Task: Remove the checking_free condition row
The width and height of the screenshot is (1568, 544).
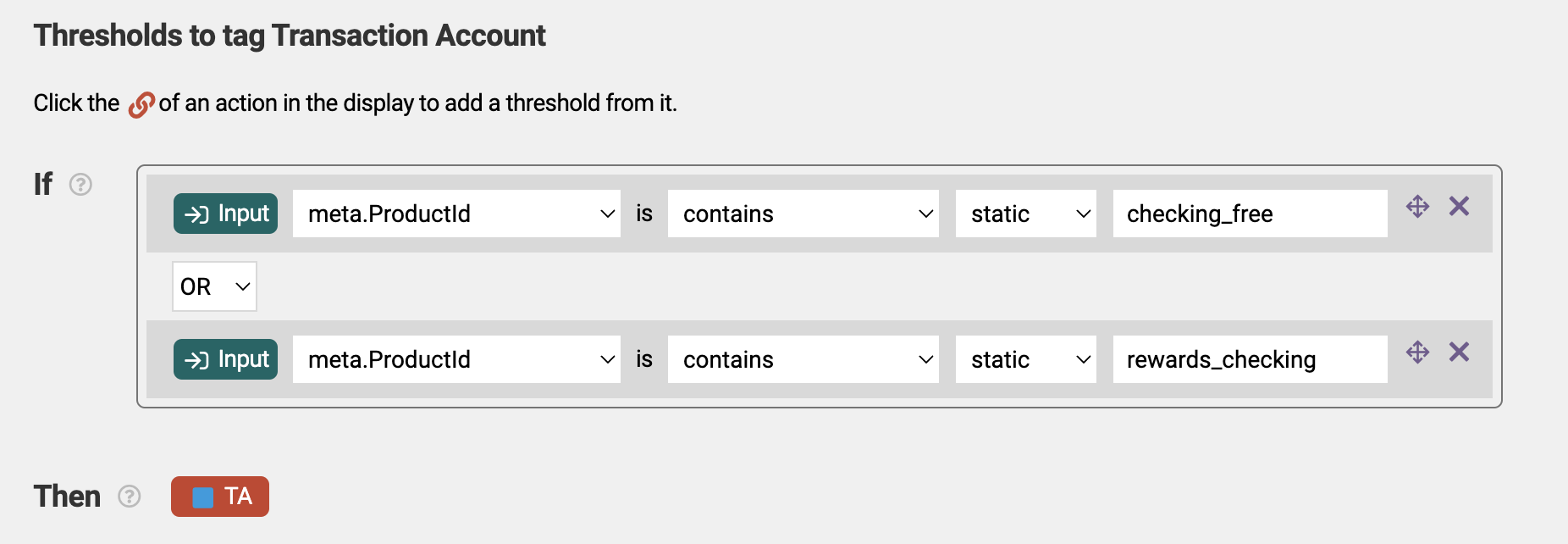Action: (1459, 206)
